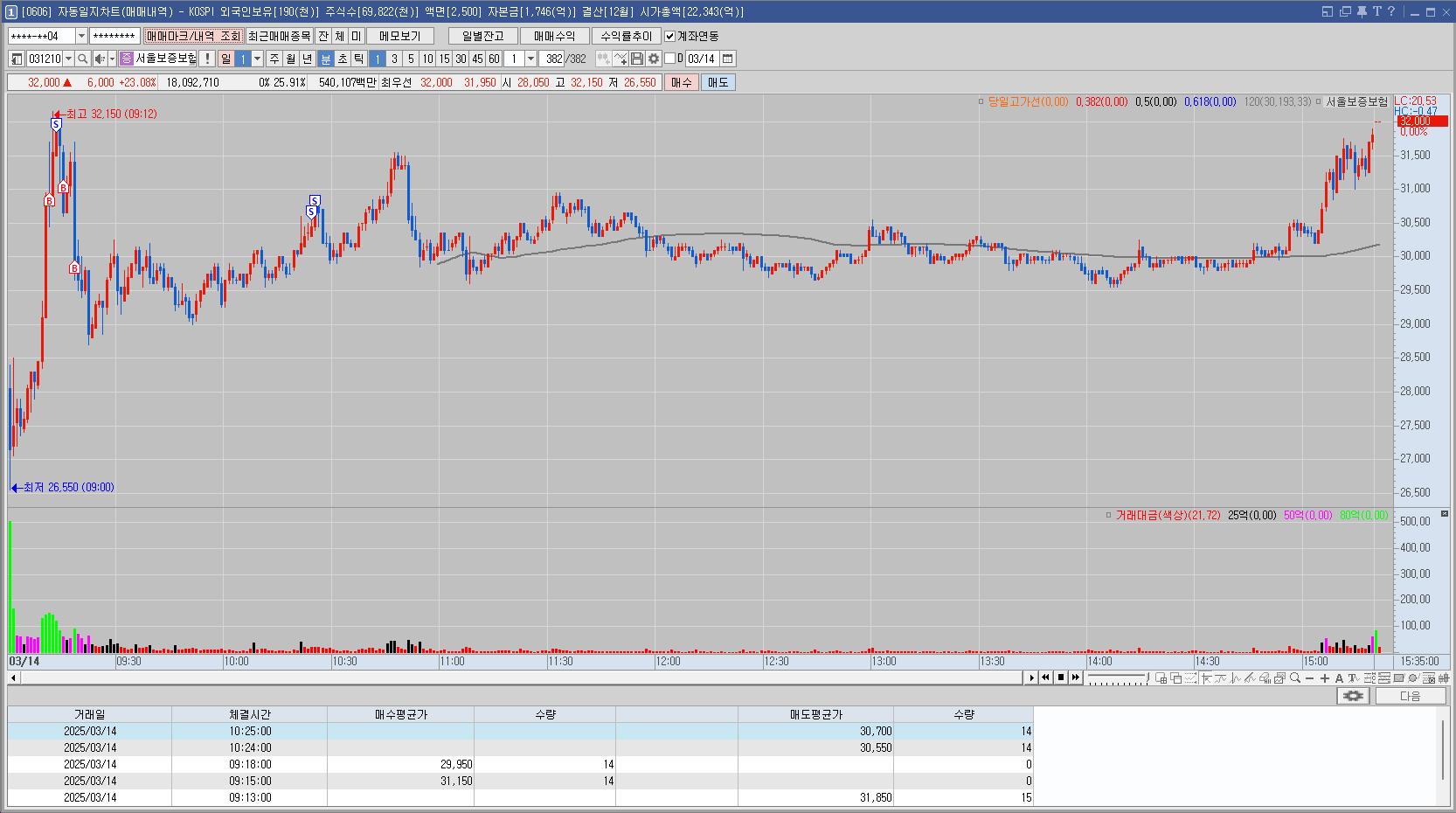The height and width of the screenshot is (813, 1456).
Task: Click the letter A text tool icon
Action: coord(1339,678)
